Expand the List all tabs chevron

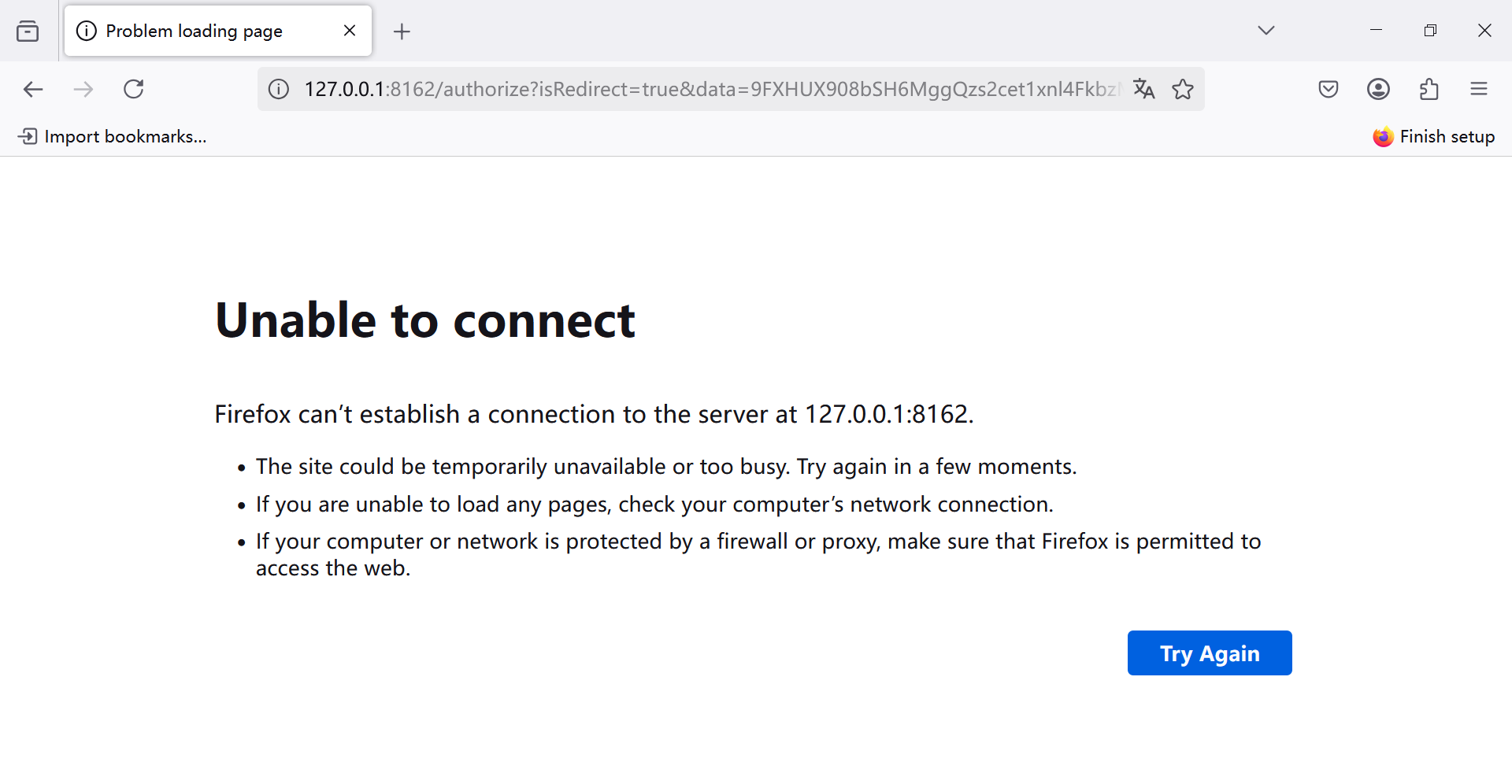1266,31
